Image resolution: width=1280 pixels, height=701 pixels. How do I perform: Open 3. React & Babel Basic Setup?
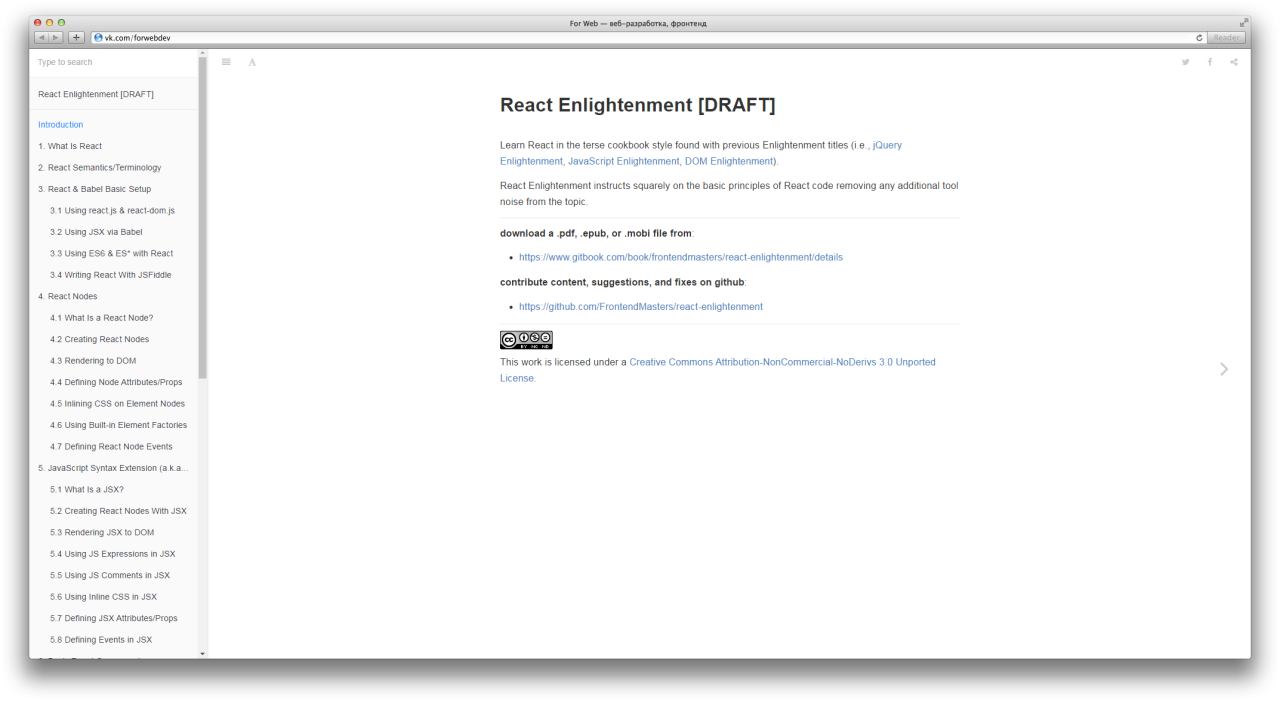tap(95, 189)
